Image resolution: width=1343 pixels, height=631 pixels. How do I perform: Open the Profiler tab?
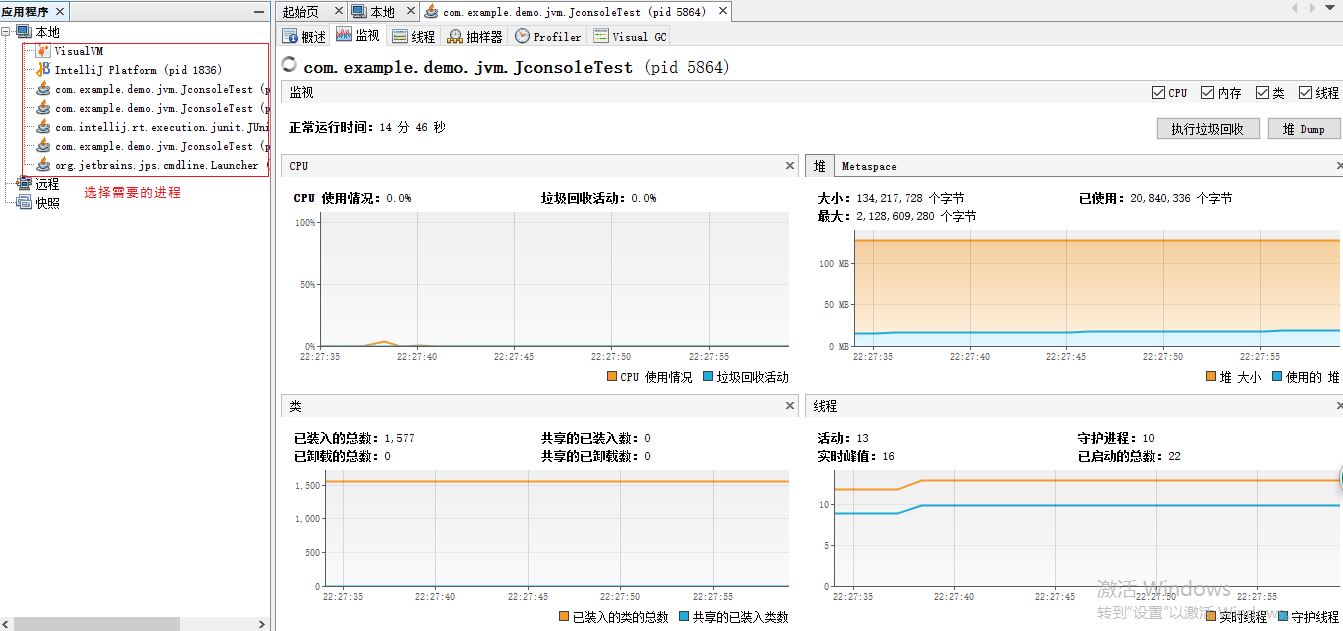(x=548, y=36)
